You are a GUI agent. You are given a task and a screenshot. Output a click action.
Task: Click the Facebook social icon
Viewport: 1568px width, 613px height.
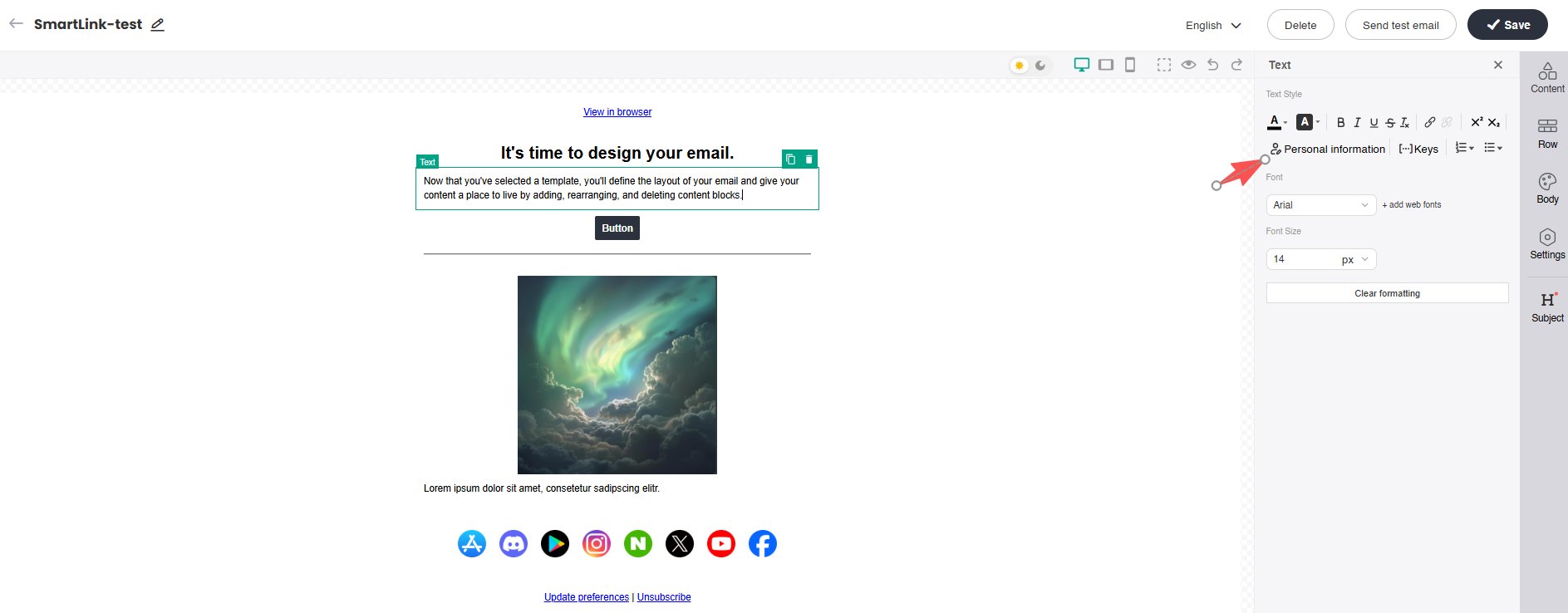click(763, 544)
